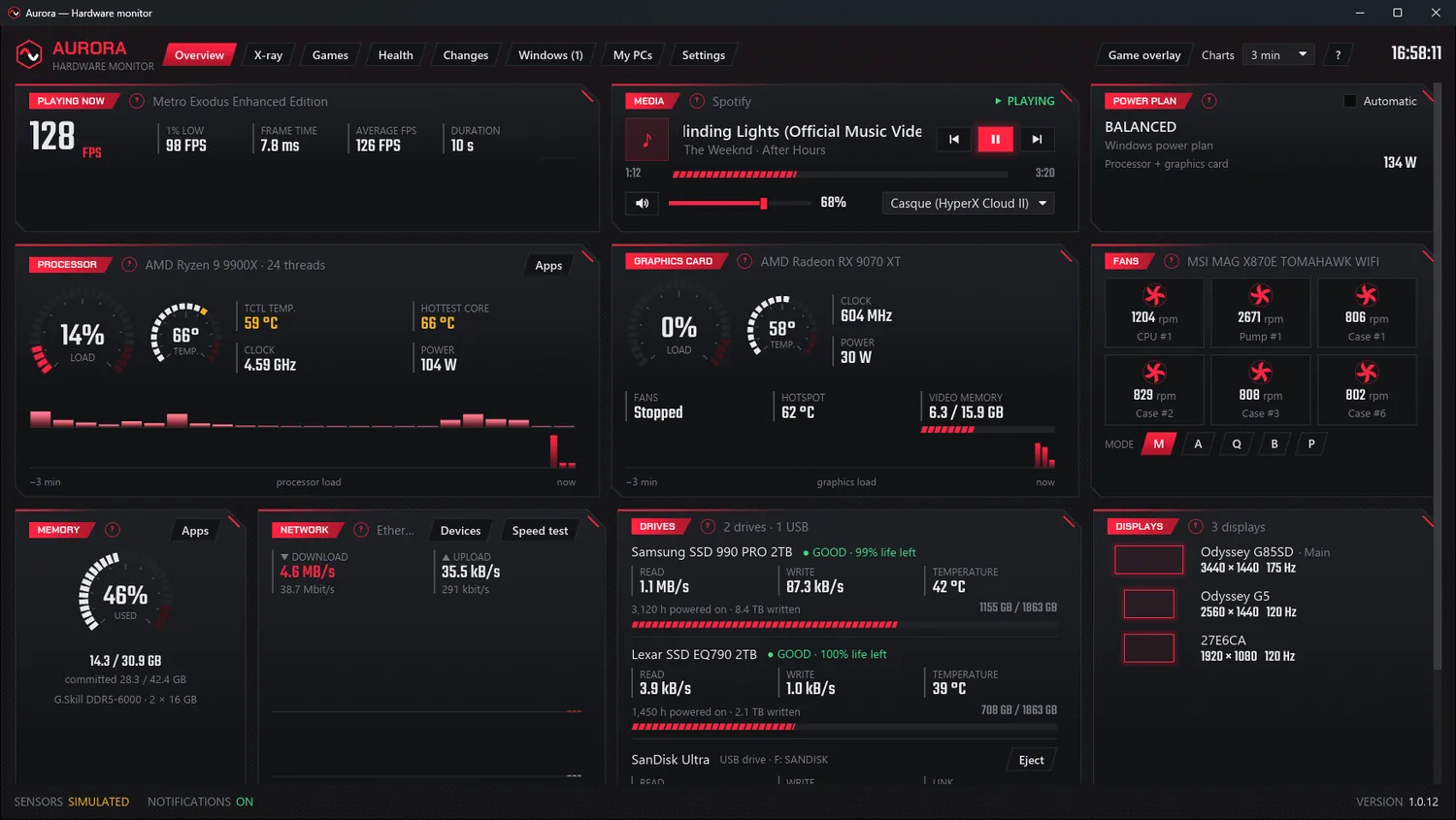
Task: Select fan mode M
Action: pyautogui.click(x=1158, y=443)
